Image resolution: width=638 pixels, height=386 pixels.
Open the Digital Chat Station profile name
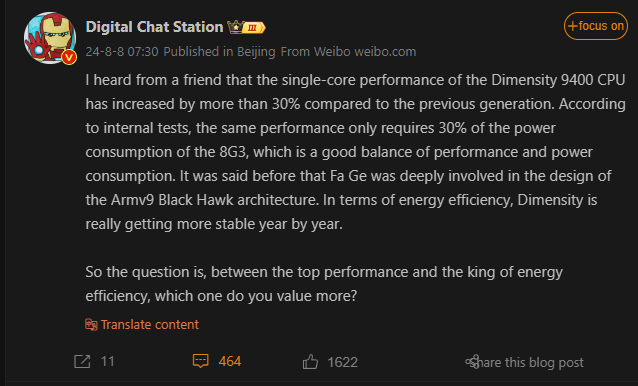coord(154,27)
